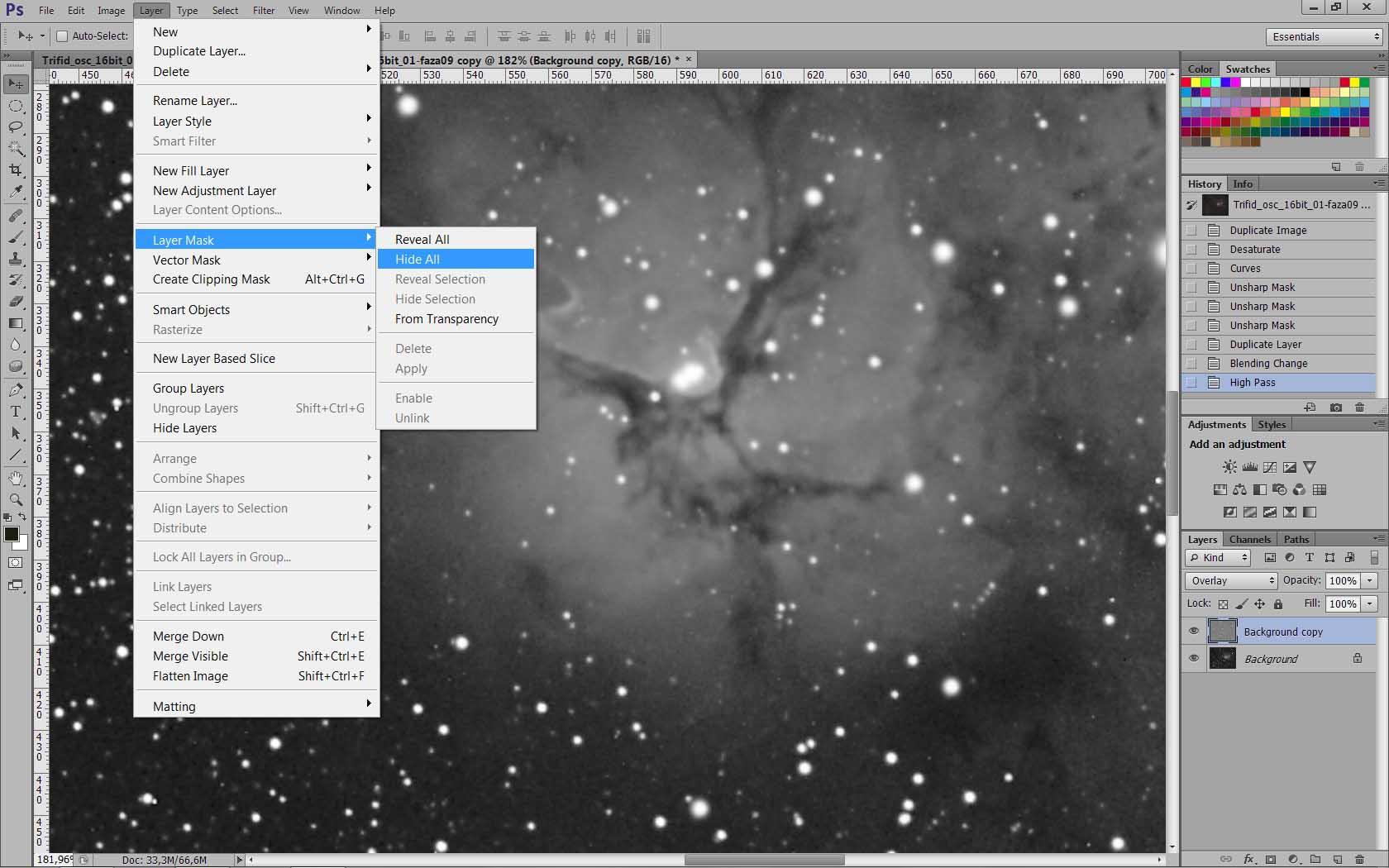Viewport: 1389px width, 868px height.
Task: Click the foreground color swatch in the toolbox
Action: tap(12, 534)
